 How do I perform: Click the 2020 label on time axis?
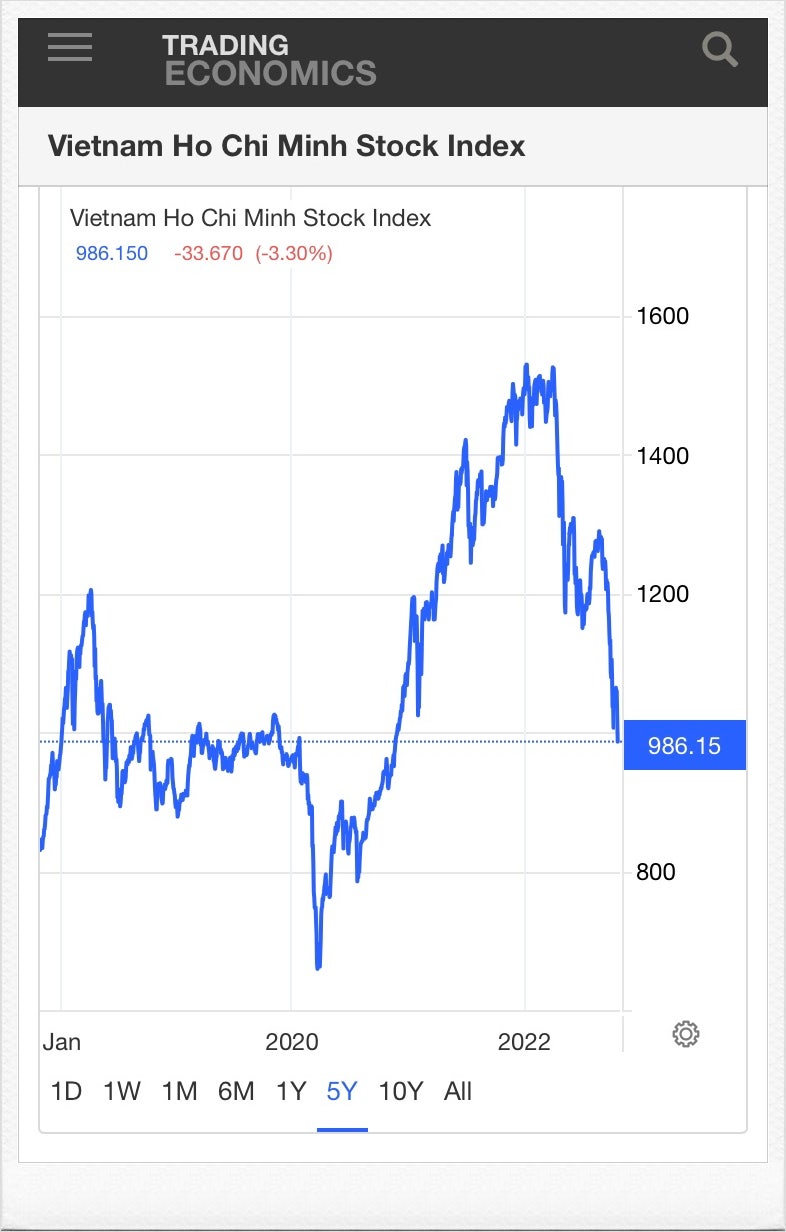click(x=292, y=1042)
